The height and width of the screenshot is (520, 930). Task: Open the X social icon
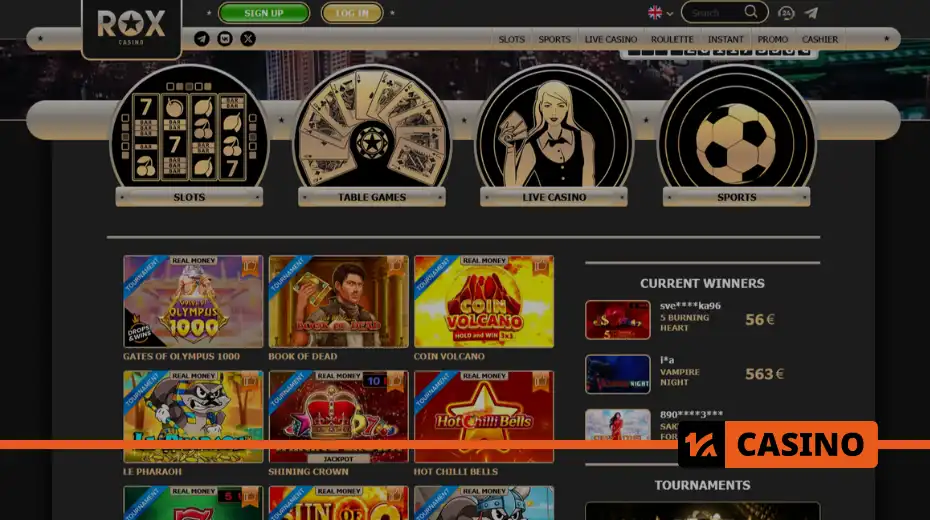point(248,39)
